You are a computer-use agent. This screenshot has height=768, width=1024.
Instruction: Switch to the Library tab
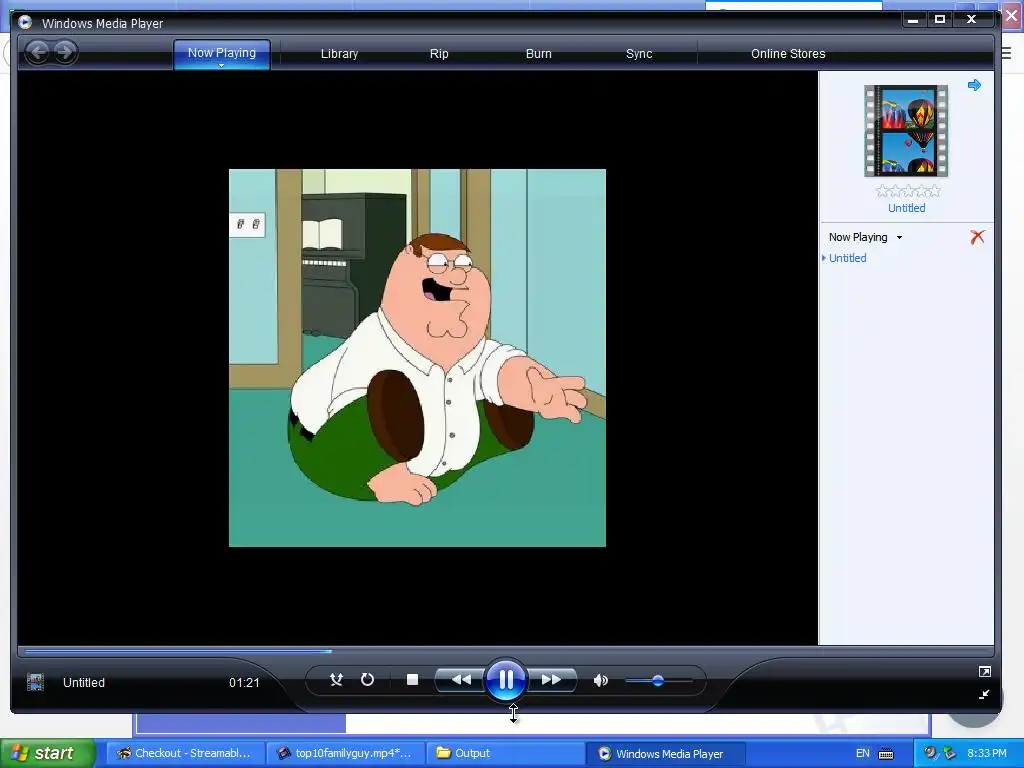[x=339, y=54]
